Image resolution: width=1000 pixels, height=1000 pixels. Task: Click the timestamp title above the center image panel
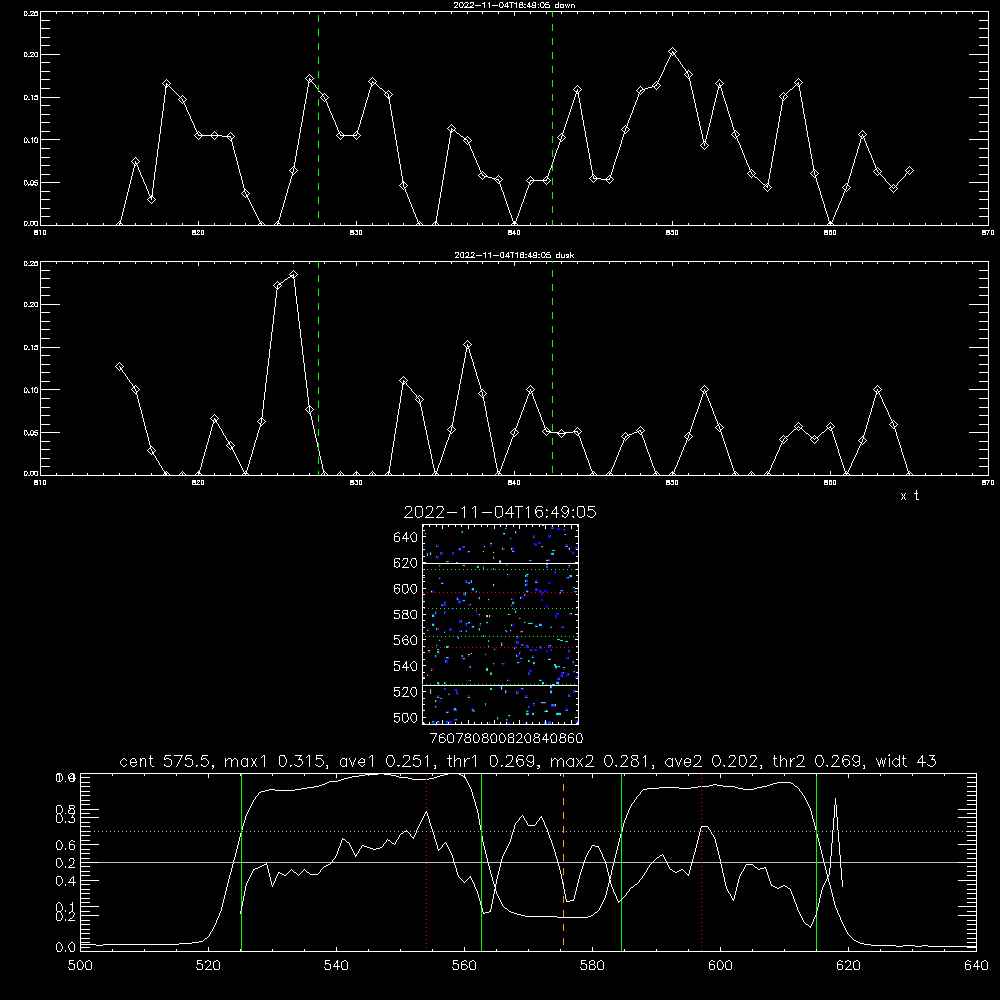point(500,512)
